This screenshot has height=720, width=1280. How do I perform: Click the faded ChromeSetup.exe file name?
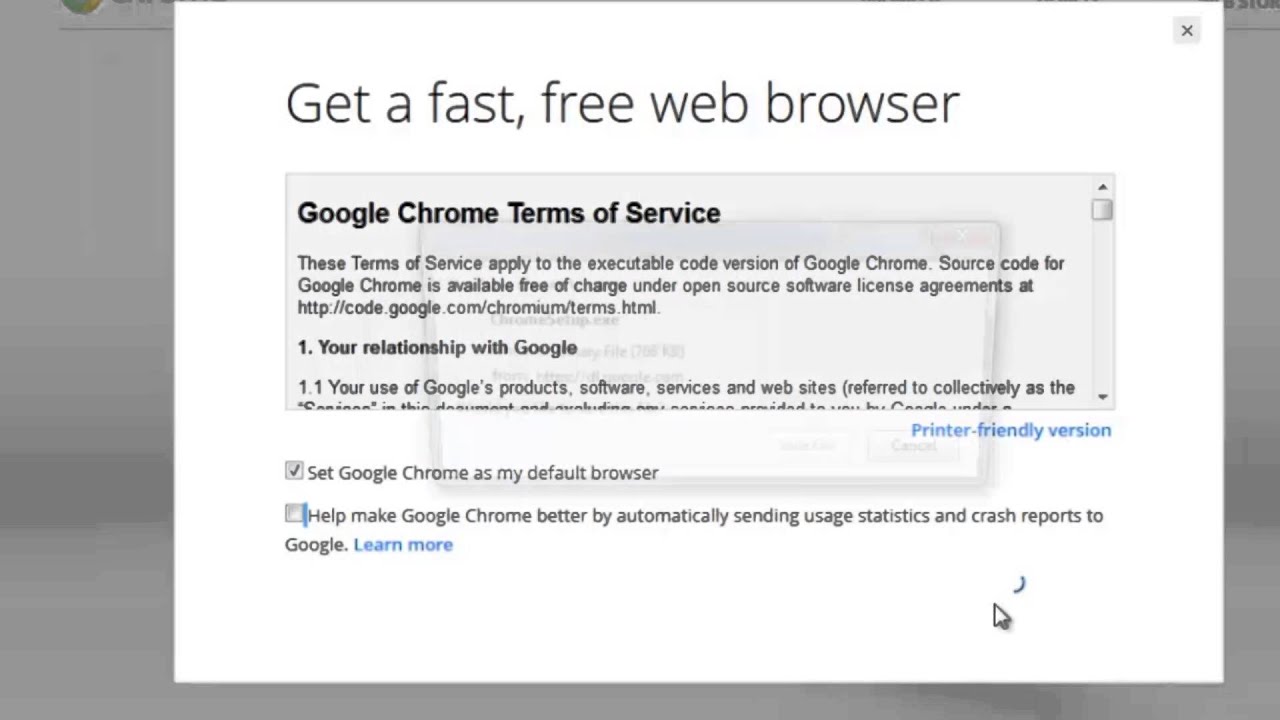[556, 320]
